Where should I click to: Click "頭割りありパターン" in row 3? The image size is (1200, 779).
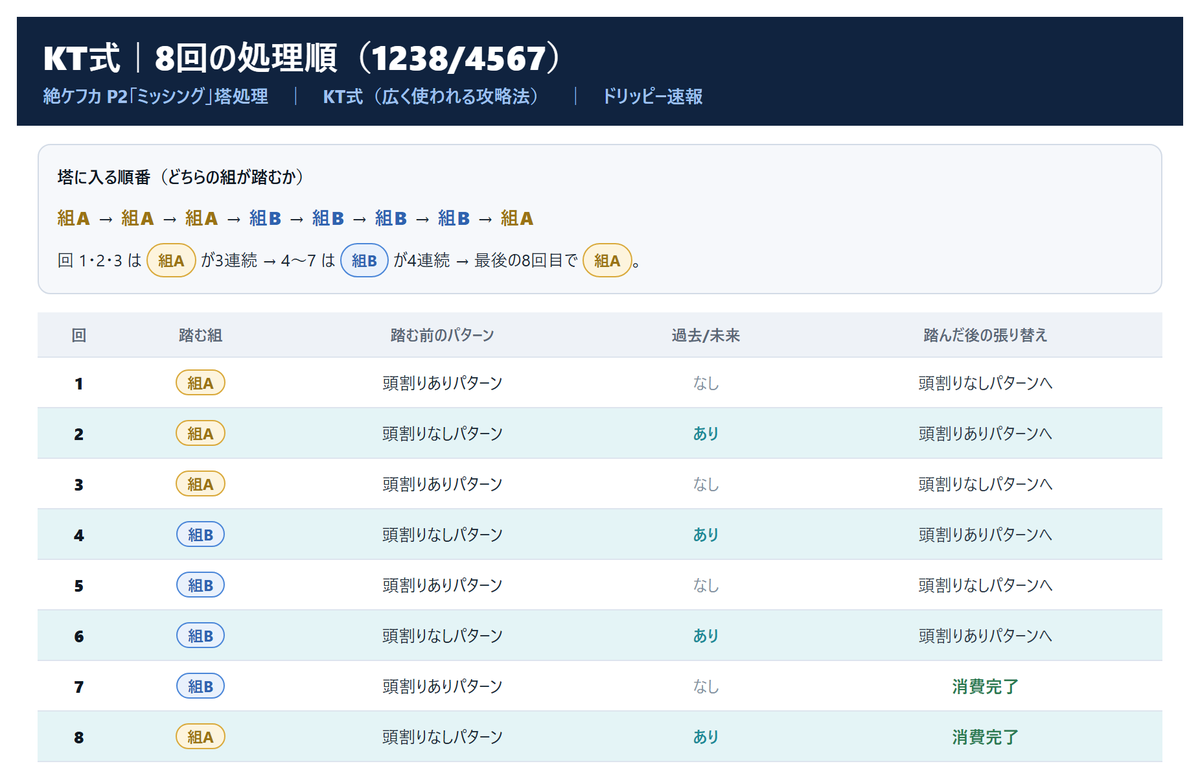[442, 484]
